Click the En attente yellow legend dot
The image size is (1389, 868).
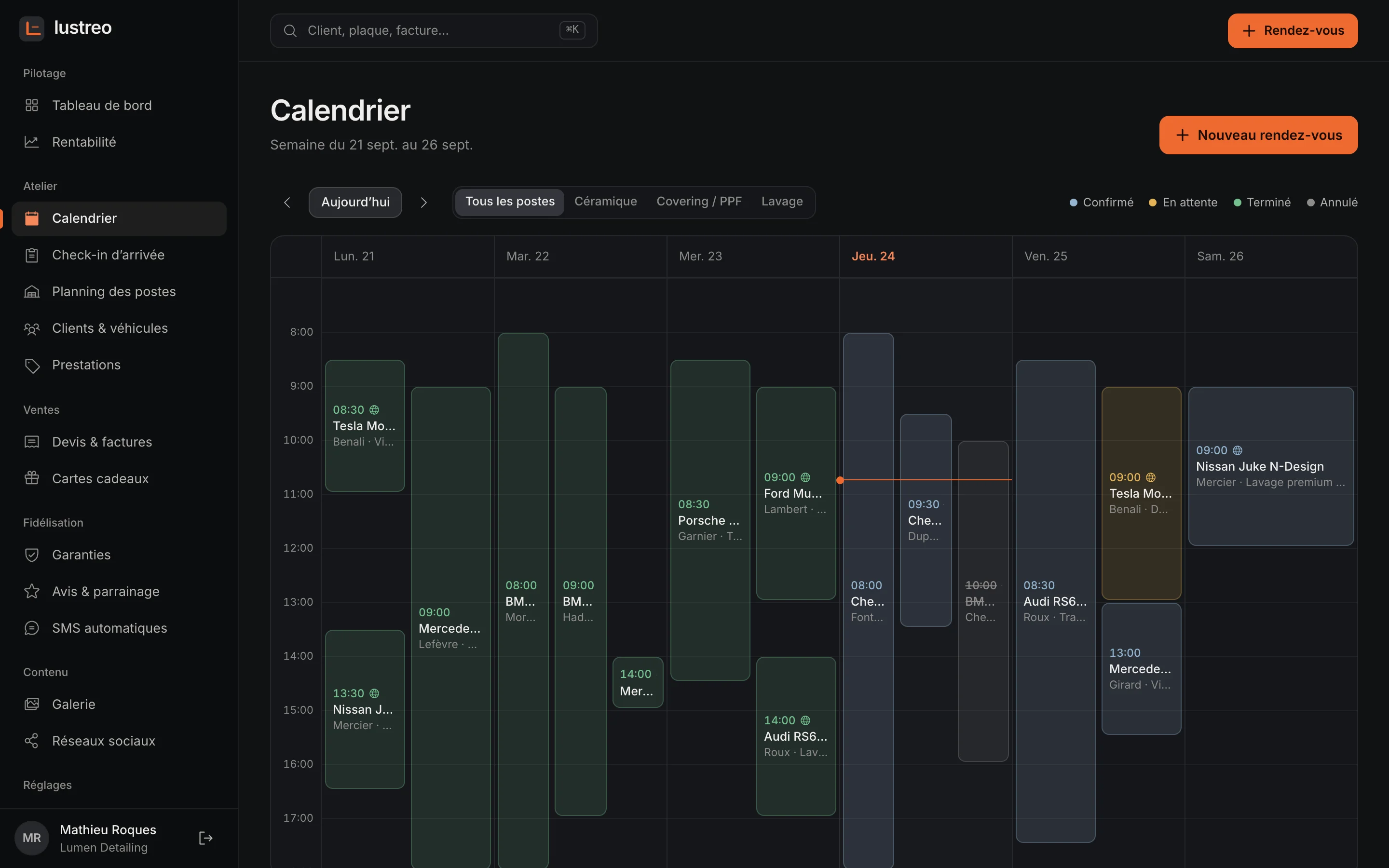coord(1153,203)
